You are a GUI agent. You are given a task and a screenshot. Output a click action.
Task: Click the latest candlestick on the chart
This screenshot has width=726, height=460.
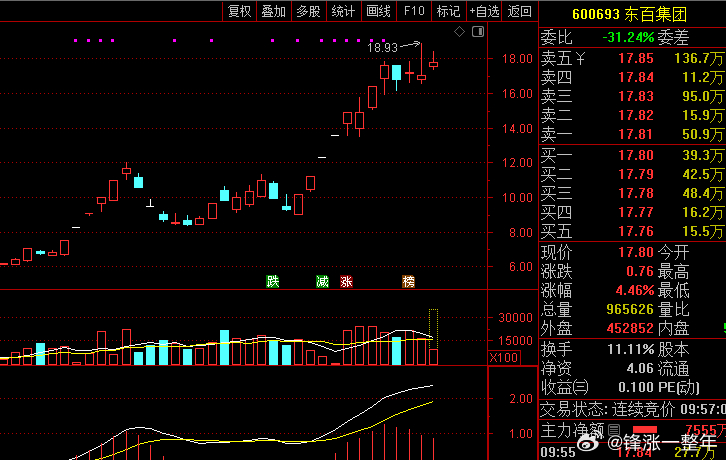tap(433, 64)
